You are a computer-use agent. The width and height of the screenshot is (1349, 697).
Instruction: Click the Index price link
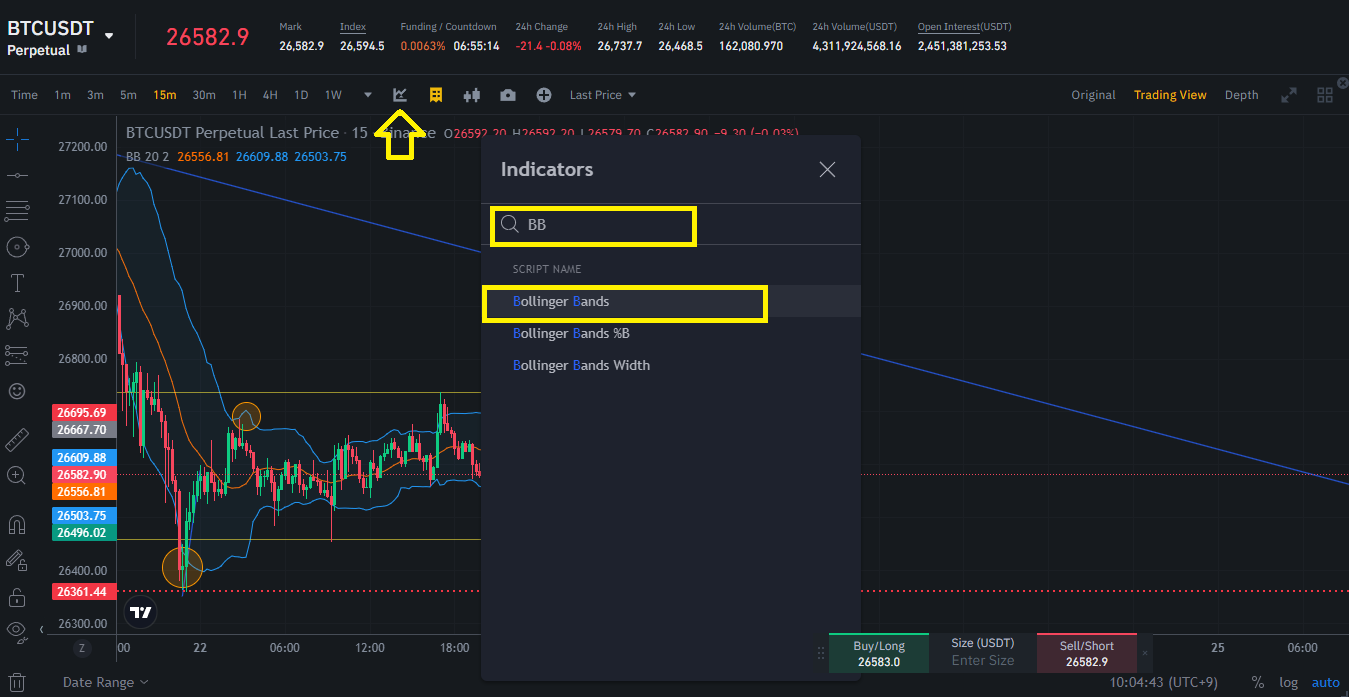coord(352,26)
